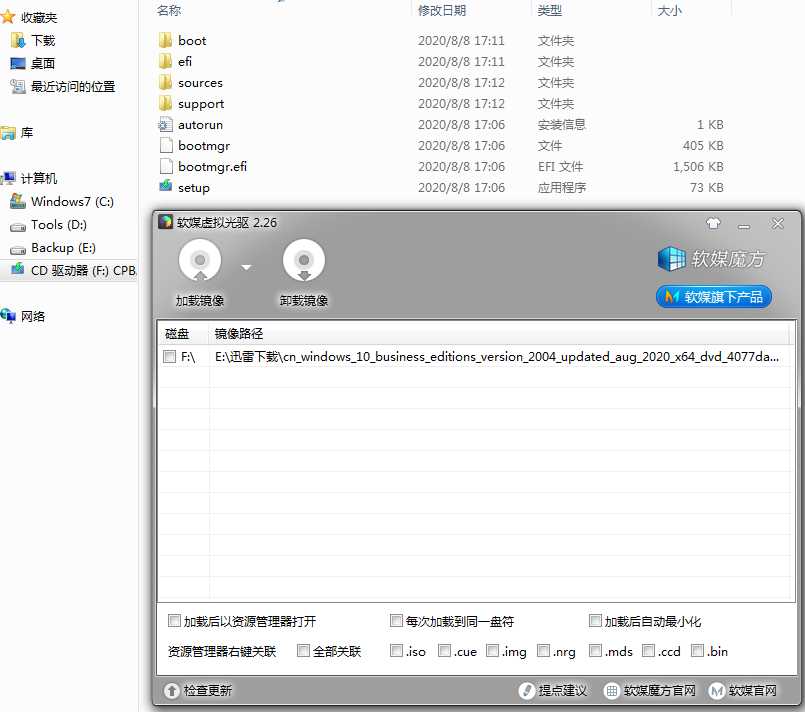
Task: Close the 软媒虚拟光驱 window
Action: tap(778, 223)
